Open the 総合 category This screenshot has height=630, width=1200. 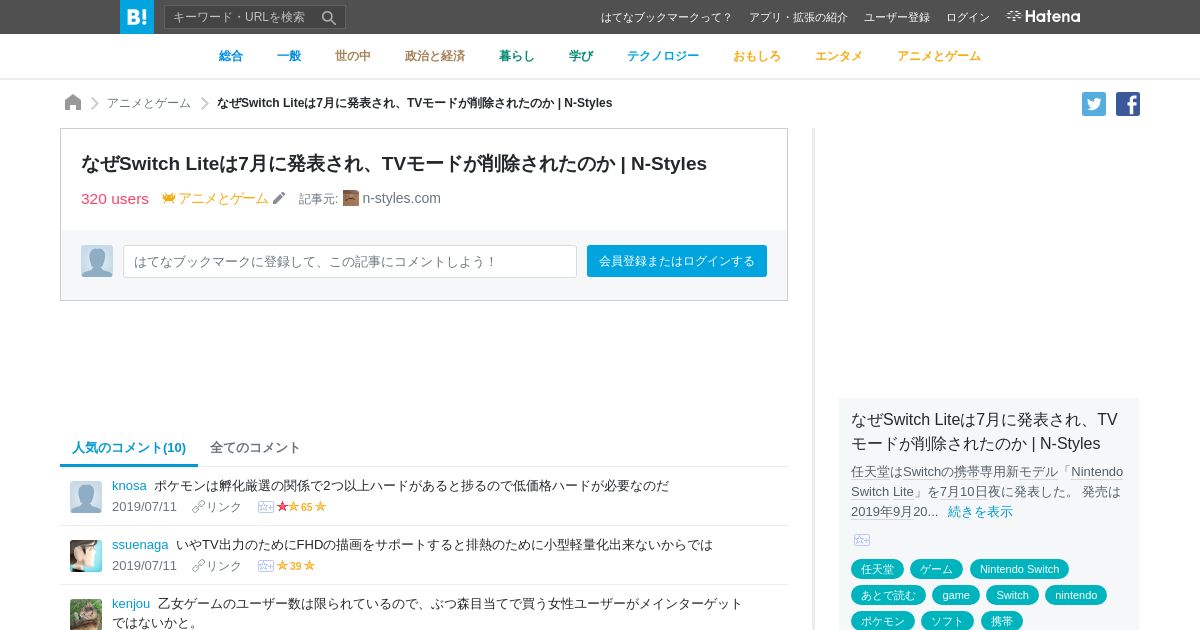tap(231, 56)
